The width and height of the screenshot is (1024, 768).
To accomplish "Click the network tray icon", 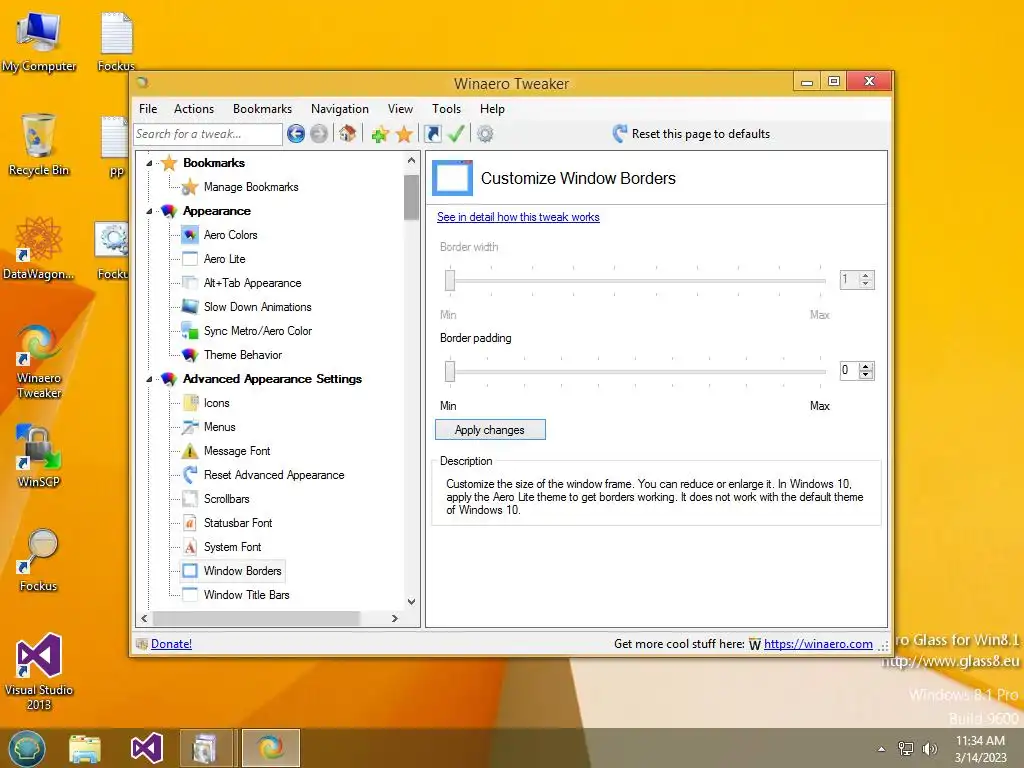I will click(906, 748).
